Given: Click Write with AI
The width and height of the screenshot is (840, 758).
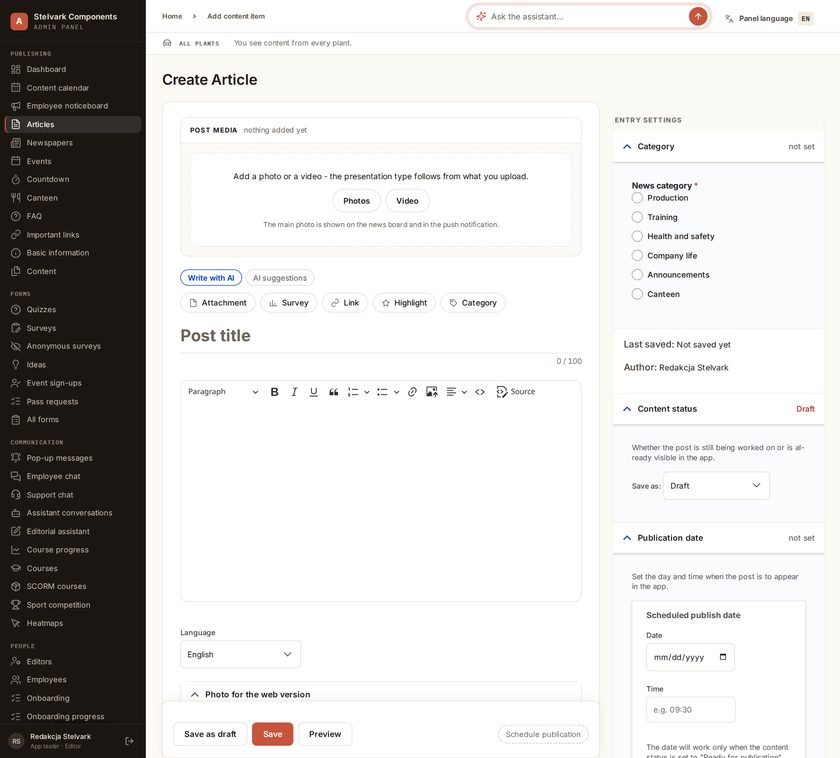Looking at the screenshot, I should coord(211,278).
